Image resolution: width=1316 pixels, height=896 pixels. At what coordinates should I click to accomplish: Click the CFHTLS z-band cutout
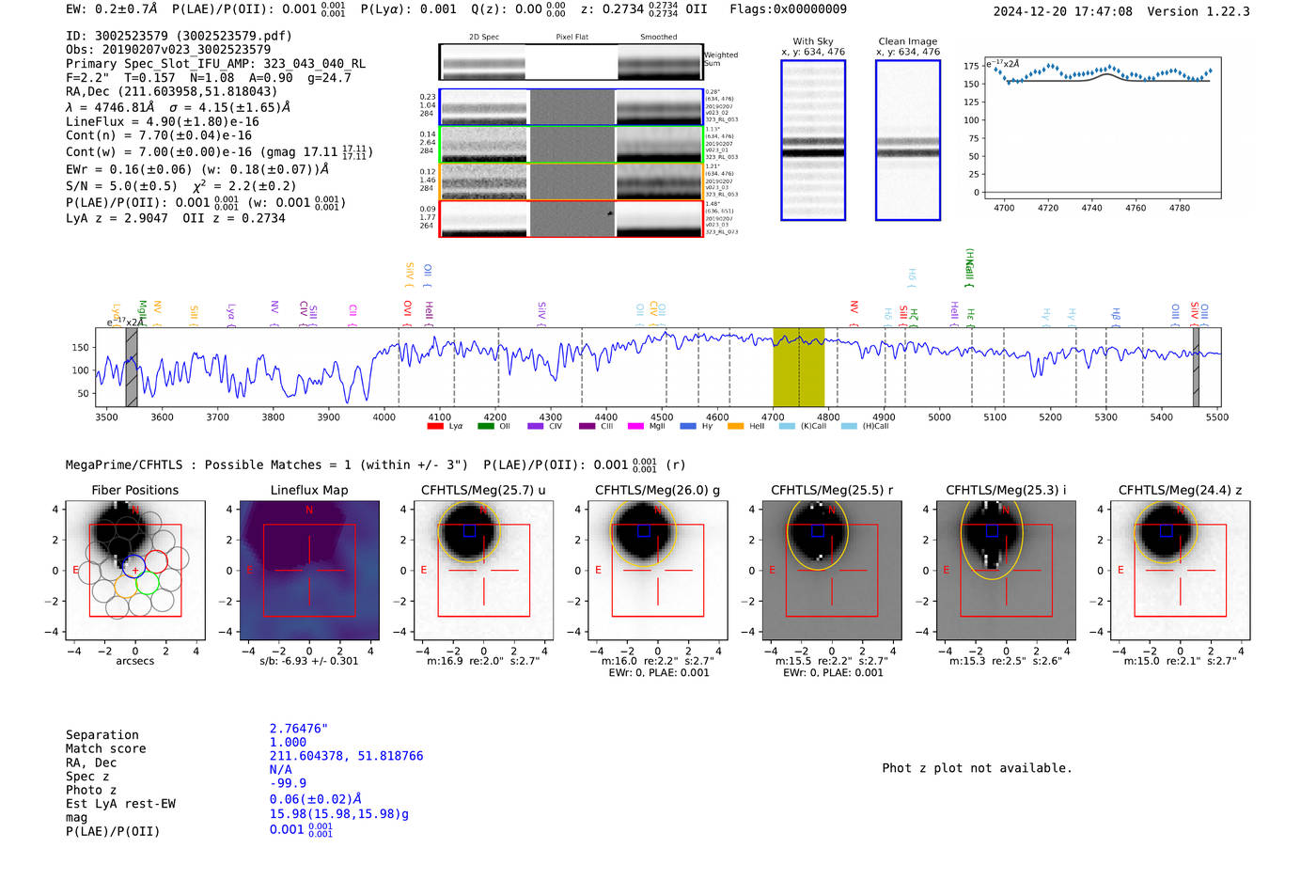pos(1180,570)
